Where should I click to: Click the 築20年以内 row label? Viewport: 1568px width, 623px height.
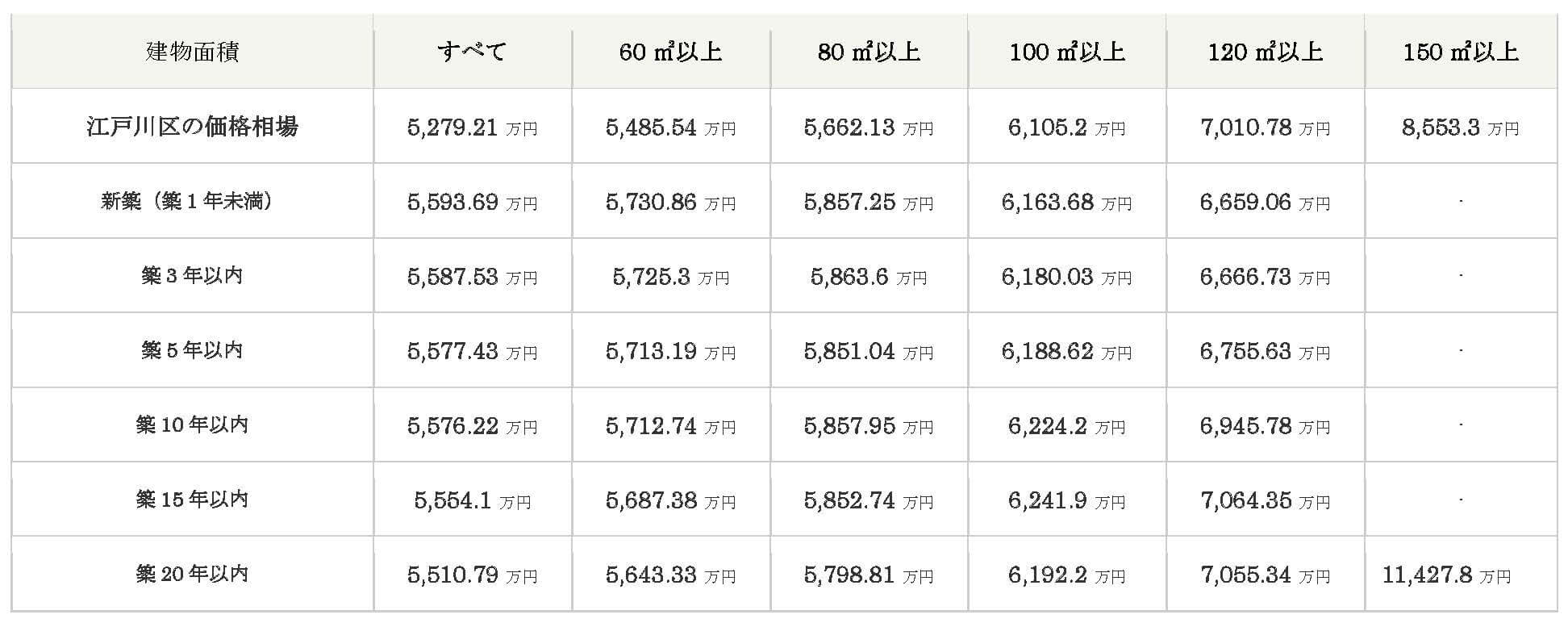(192, 574)
